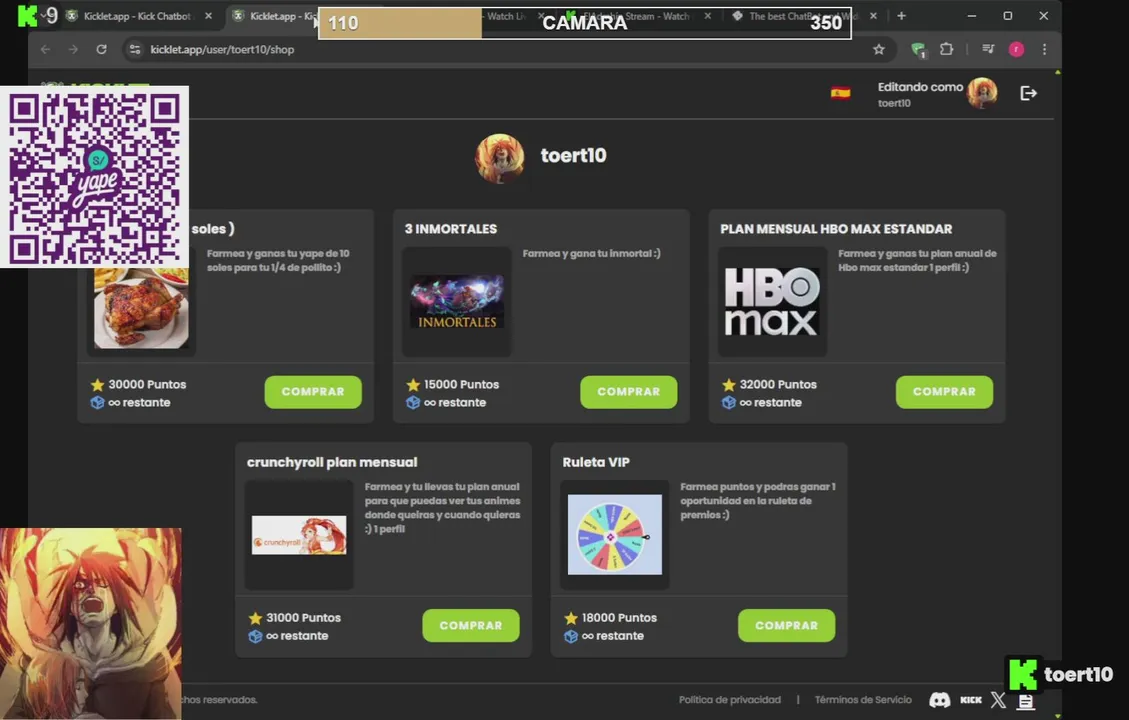Click the 15000 Puntos price label
Image resolution: width=1129 pixels, height=720 pixels.
(x=461, y=384)
